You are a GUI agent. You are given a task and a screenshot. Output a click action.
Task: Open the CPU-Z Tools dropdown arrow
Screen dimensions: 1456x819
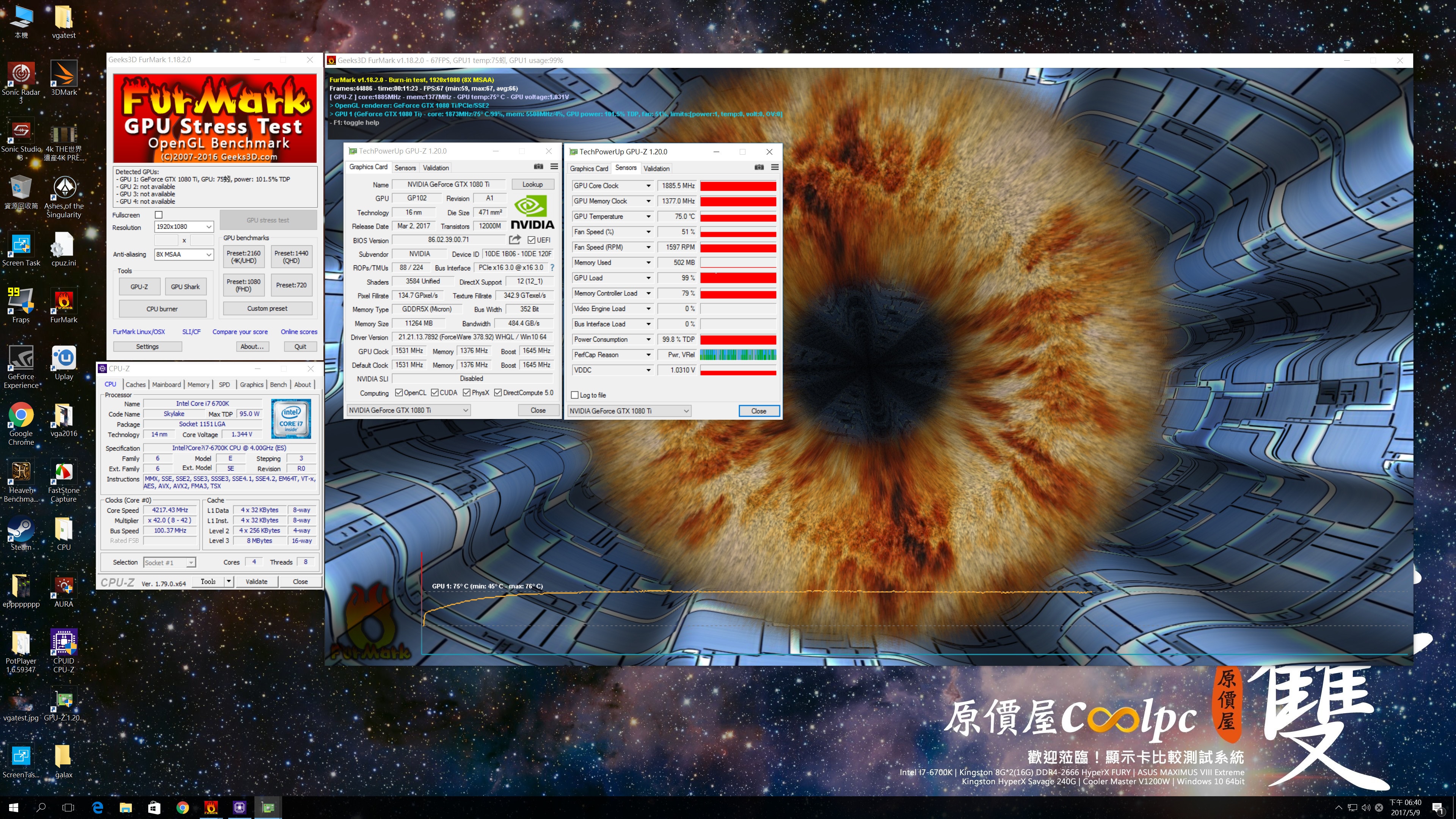pyautogui.click(x=229, y=581)
